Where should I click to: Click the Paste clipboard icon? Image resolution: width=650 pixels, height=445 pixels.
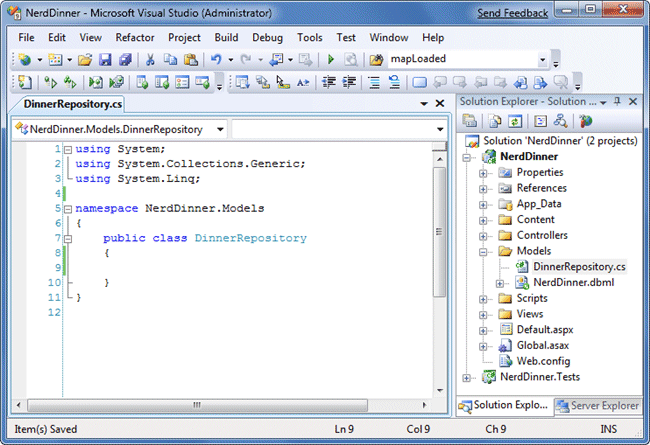click(x=191, y=60)
